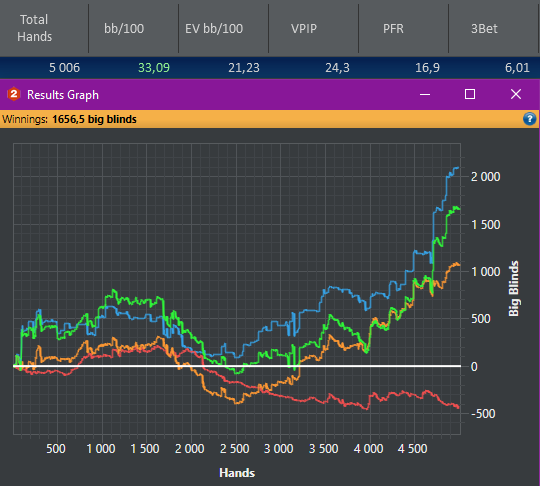The width and height of the screenshot is (540, 486).
Task: Click the Winnings 1656,5 big blinds text
Action: (x=69, y=120)
